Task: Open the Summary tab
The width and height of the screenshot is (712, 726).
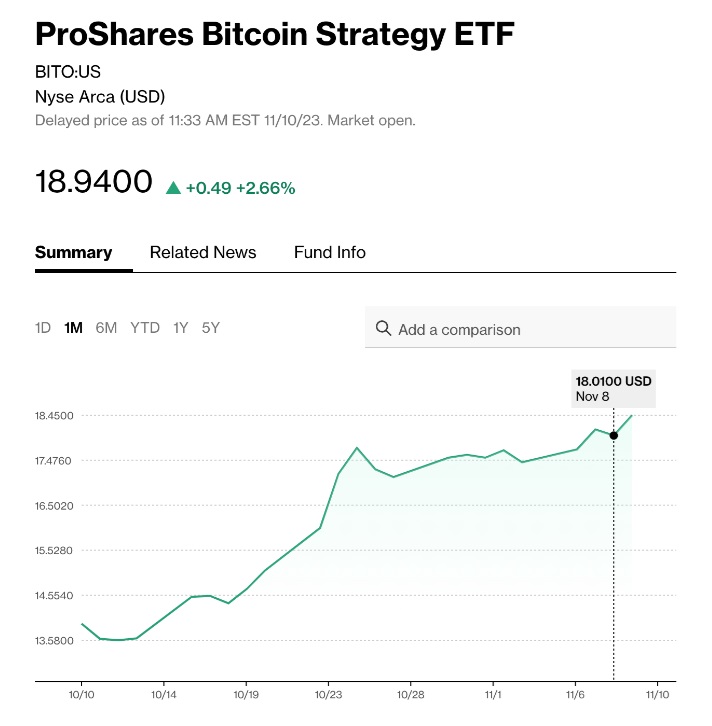Action: (73, 252)
